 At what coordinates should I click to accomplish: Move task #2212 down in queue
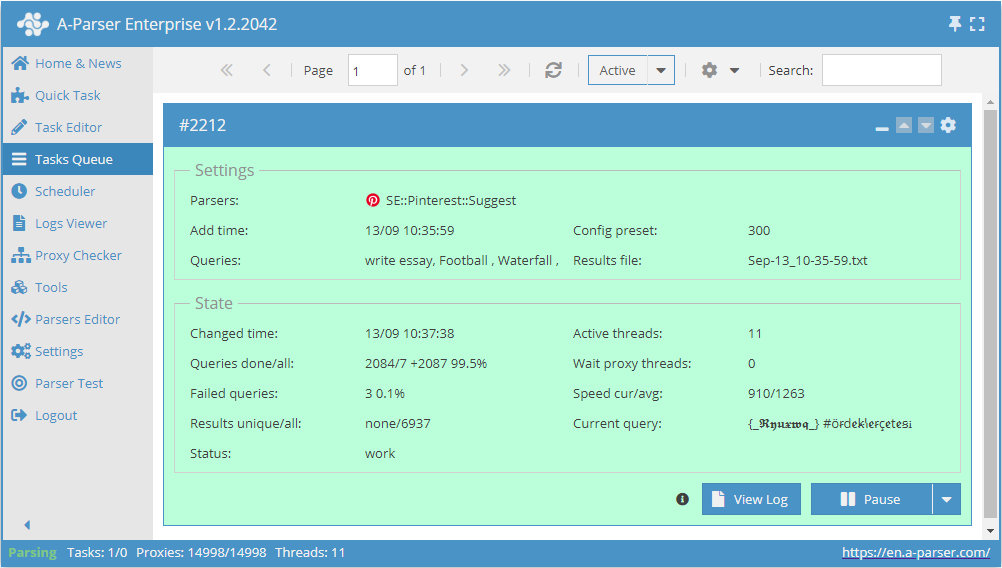926,125
